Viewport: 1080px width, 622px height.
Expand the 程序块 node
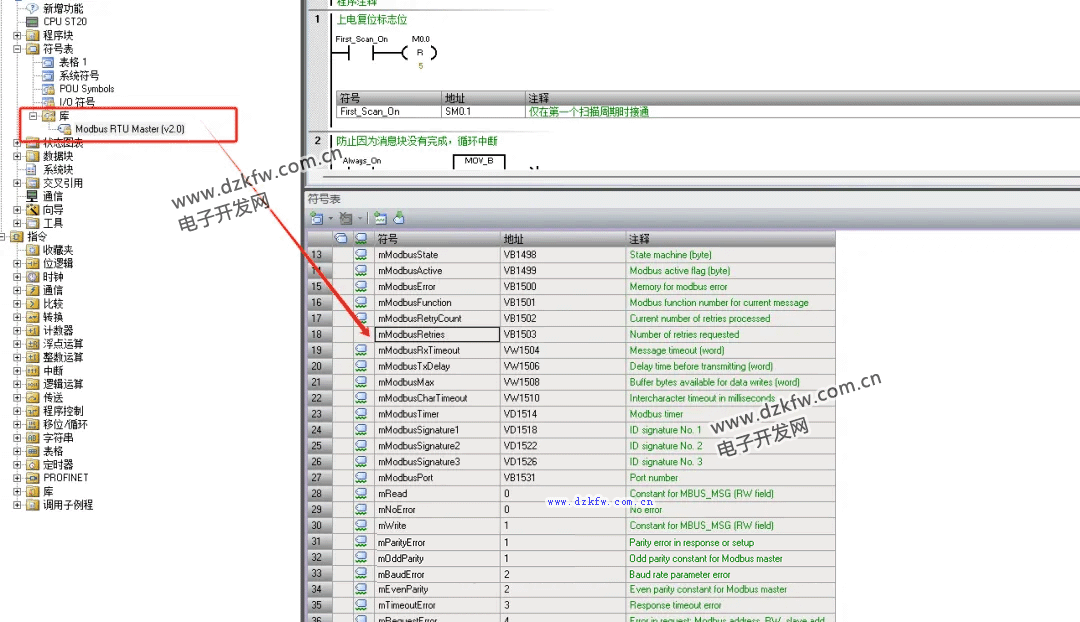pyautogui.click(x=17, y=35)
